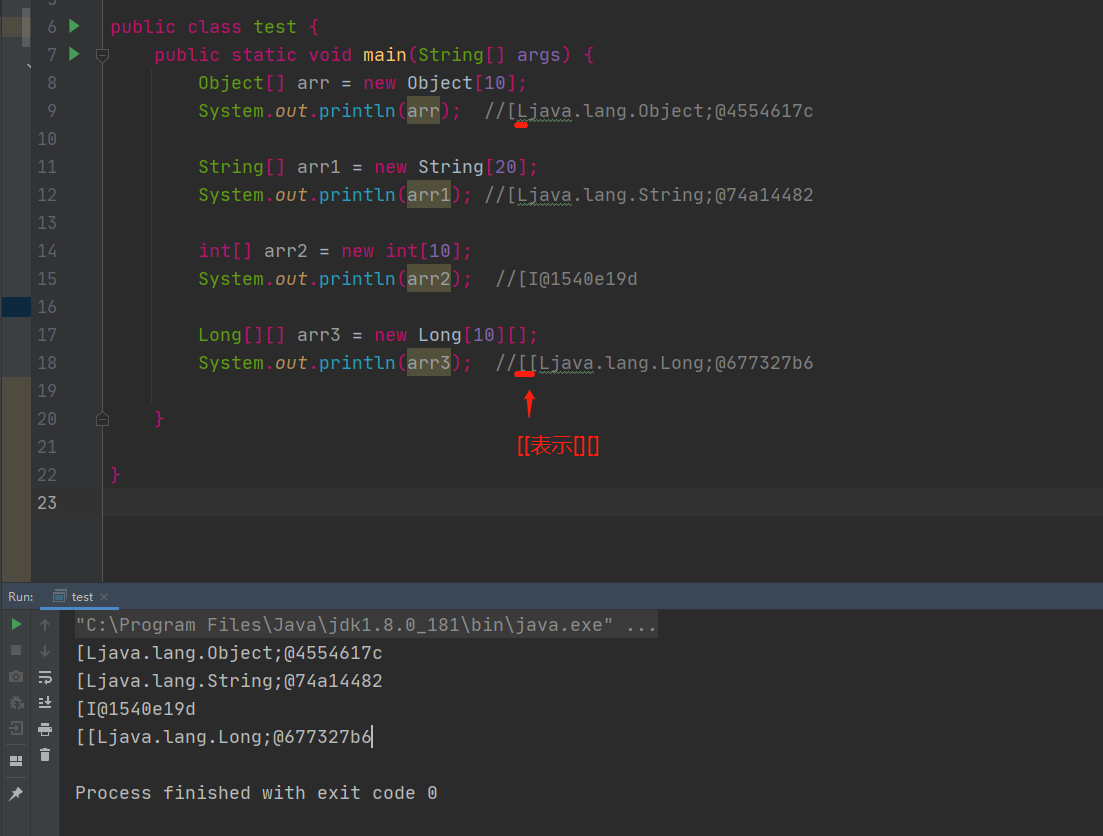Run main method from line 7 gutter
The height and width of the screenshot is (836, 1103).
[x=74, y=53]
